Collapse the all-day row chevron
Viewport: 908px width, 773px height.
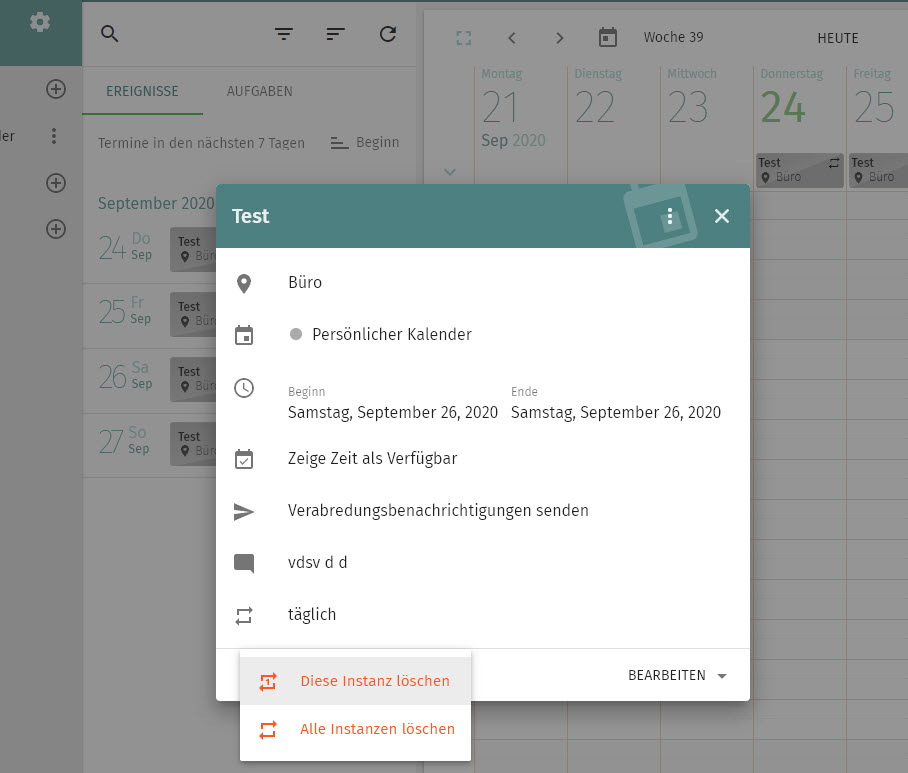[x=449, y=172]
